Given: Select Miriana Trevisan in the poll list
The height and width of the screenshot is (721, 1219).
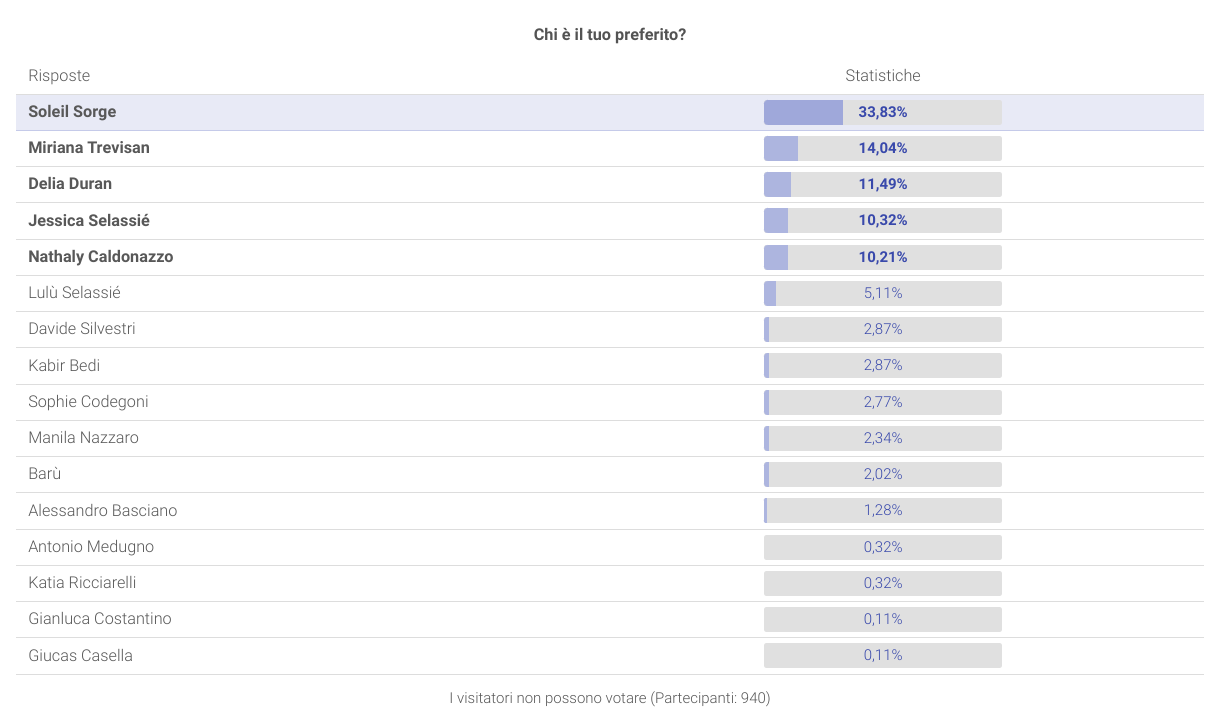Looking at the screenshot, I should coord(89,148).
